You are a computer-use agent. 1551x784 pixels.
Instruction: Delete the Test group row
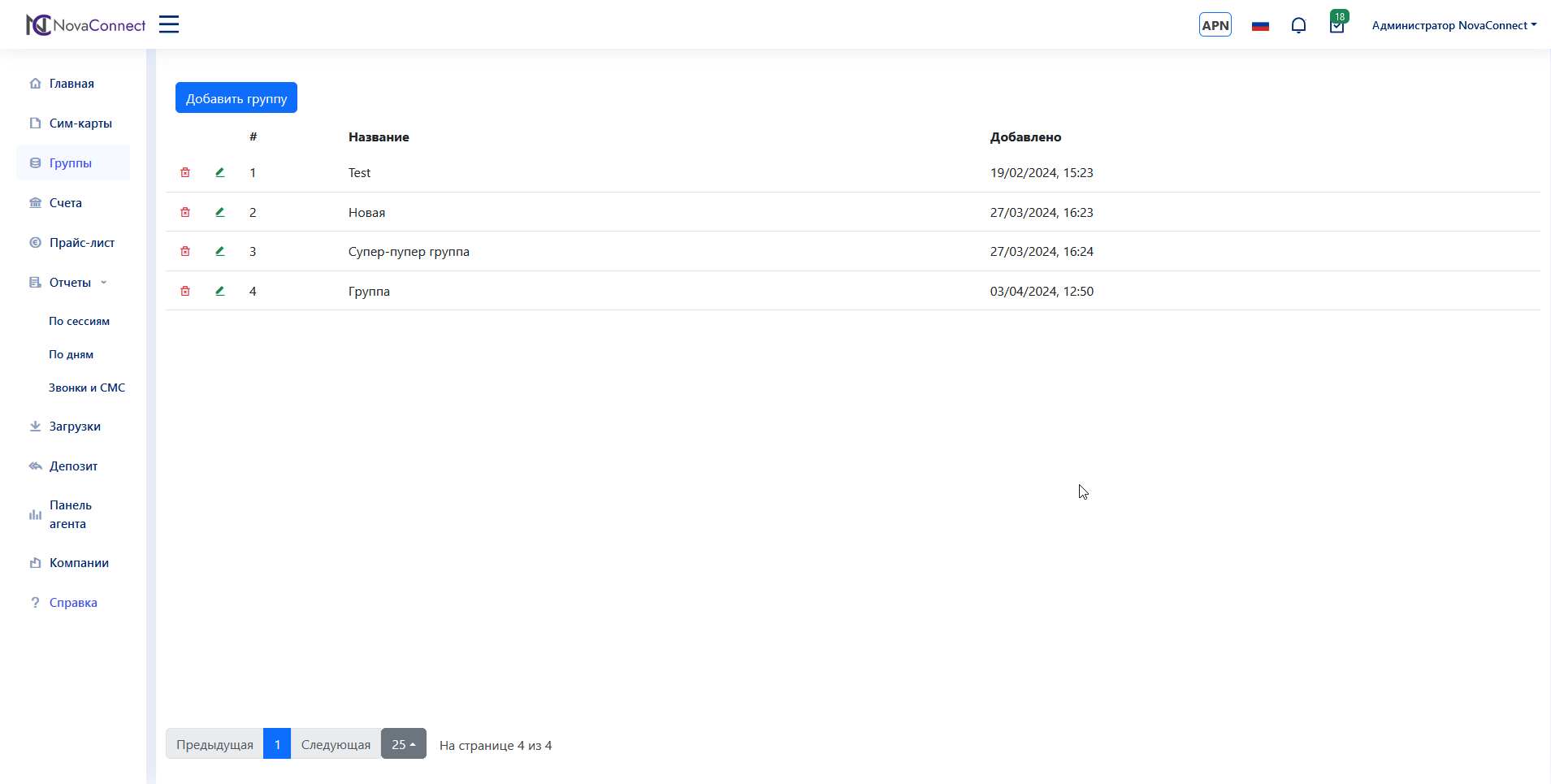click(185, 172)
